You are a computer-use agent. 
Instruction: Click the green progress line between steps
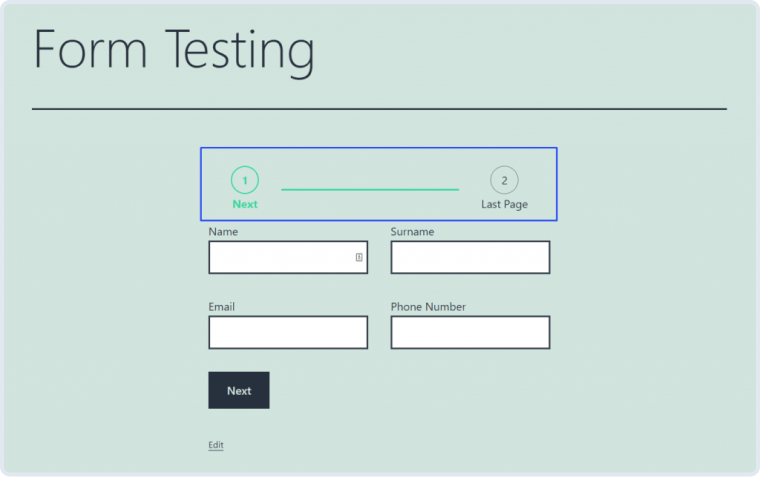(x=370, y=190)
